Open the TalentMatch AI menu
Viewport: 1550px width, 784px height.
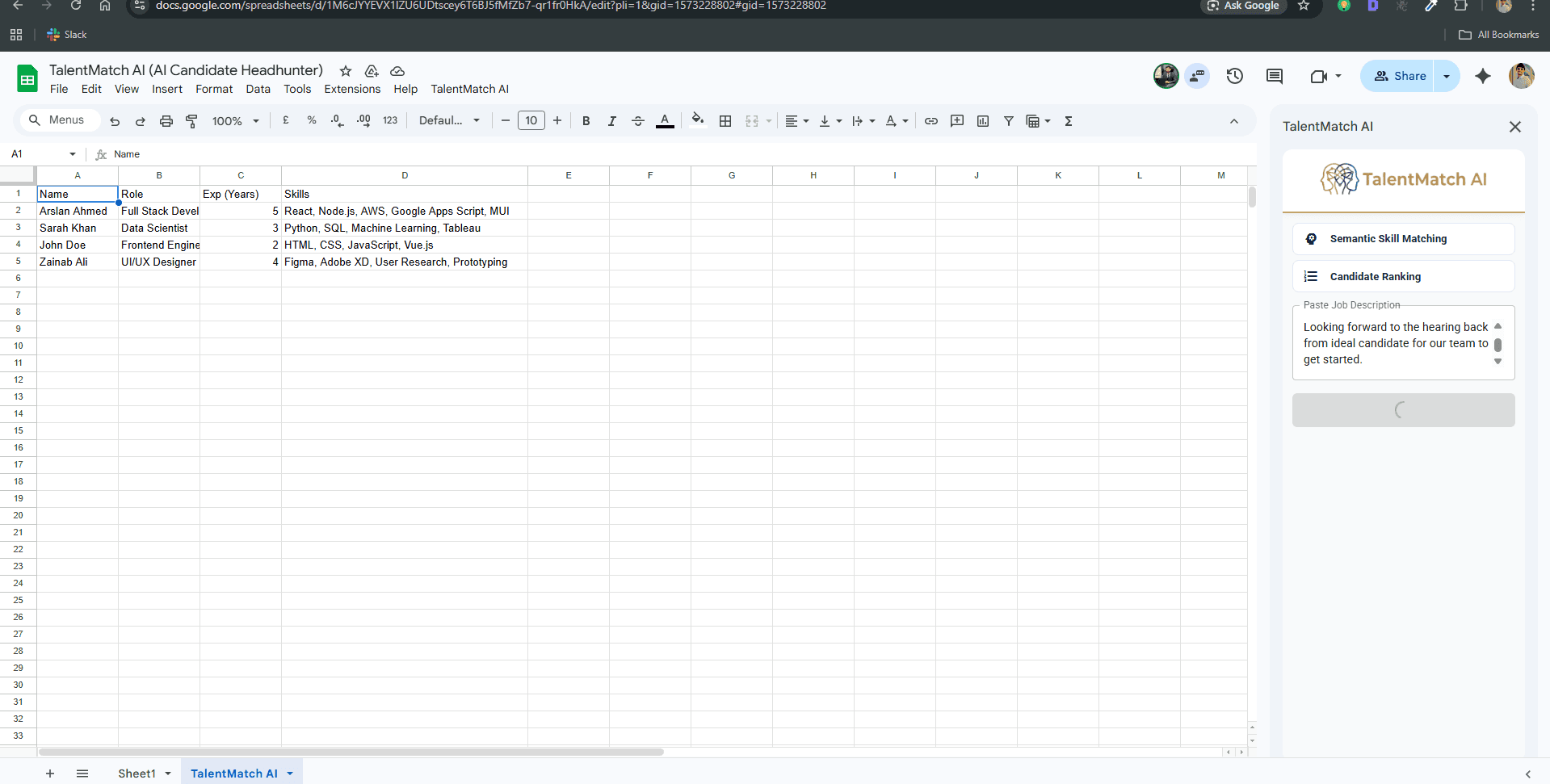click(x=470, y=89)
